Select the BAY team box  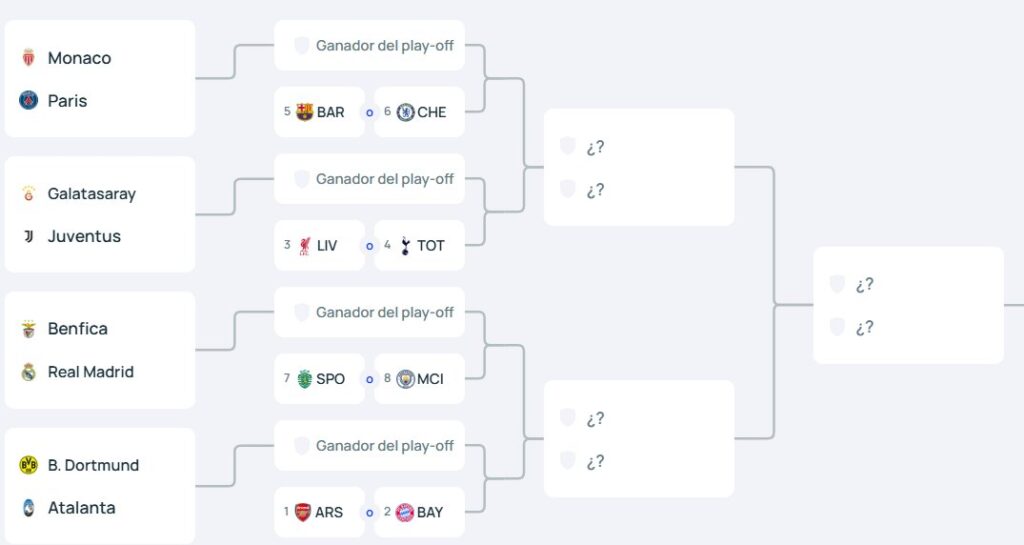[x=420, y=512]
